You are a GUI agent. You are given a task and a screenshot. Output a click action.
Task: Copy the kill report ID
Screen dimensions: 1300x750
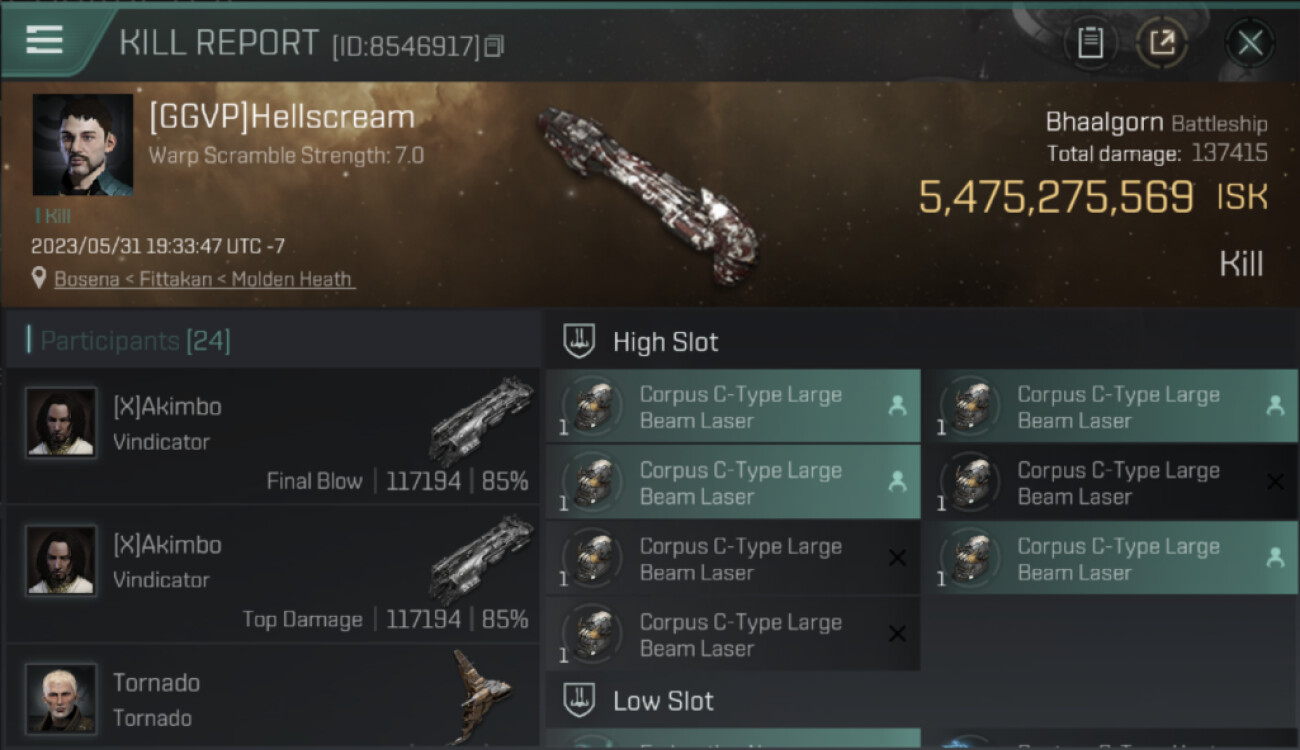point(494,46)
